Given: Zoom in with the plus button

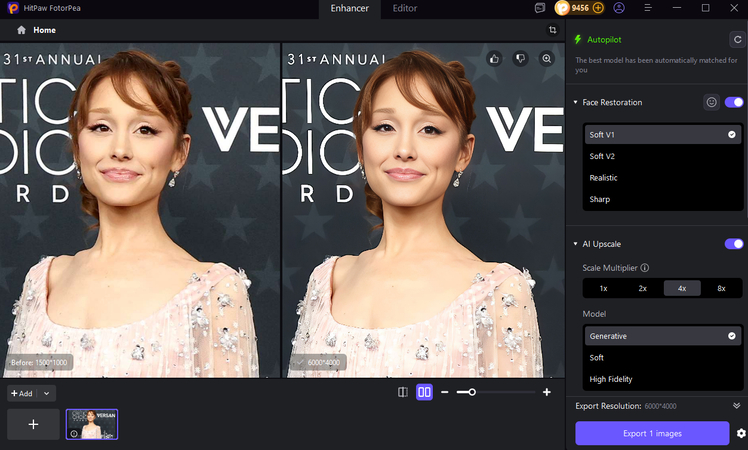Looking at the screenshot, I should coord(547,392).
